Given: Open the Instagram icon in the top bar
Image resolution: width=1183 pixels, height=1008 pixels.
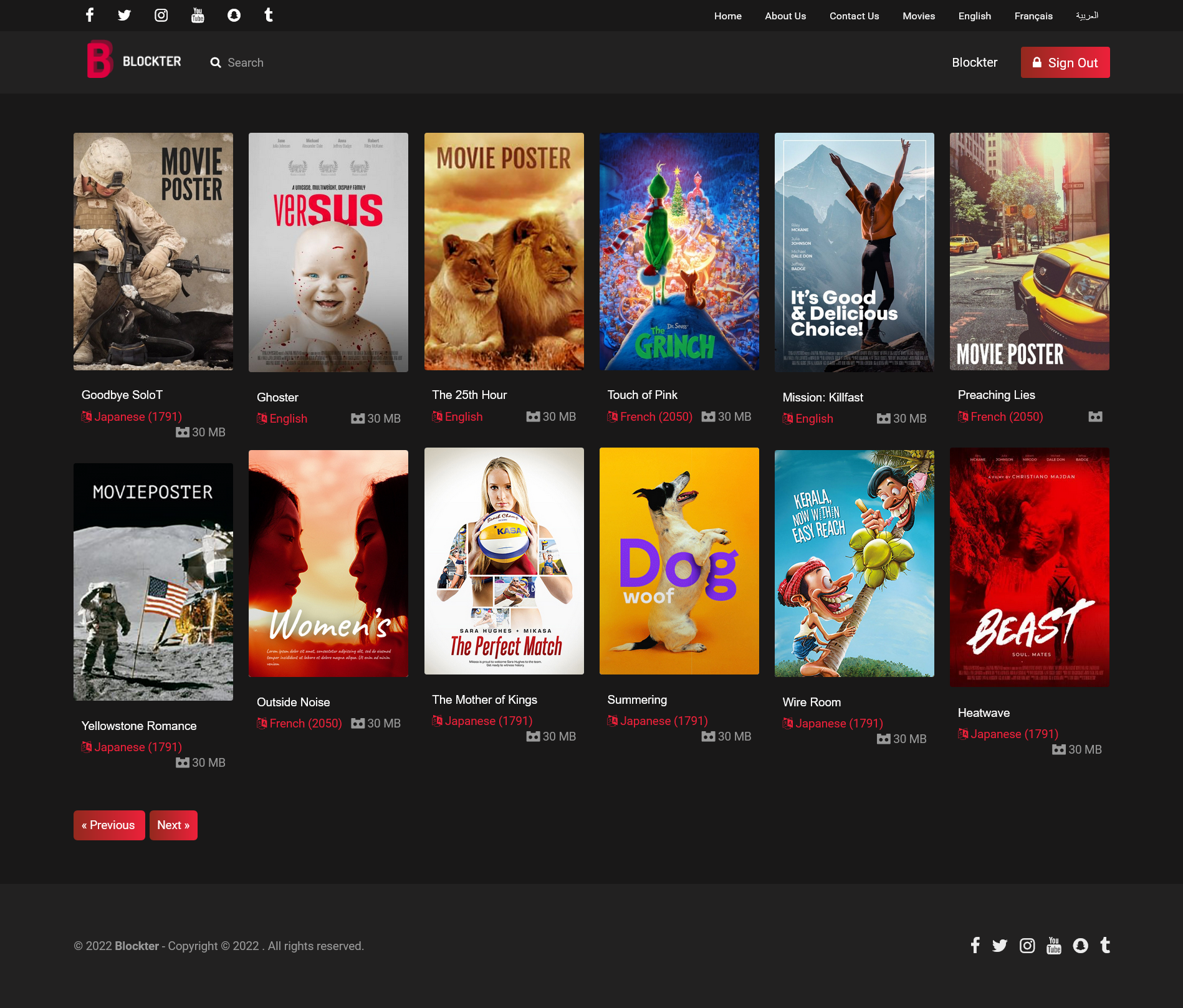Looking at the screenshot, I should pyautogui.click(x=161, y=15).
